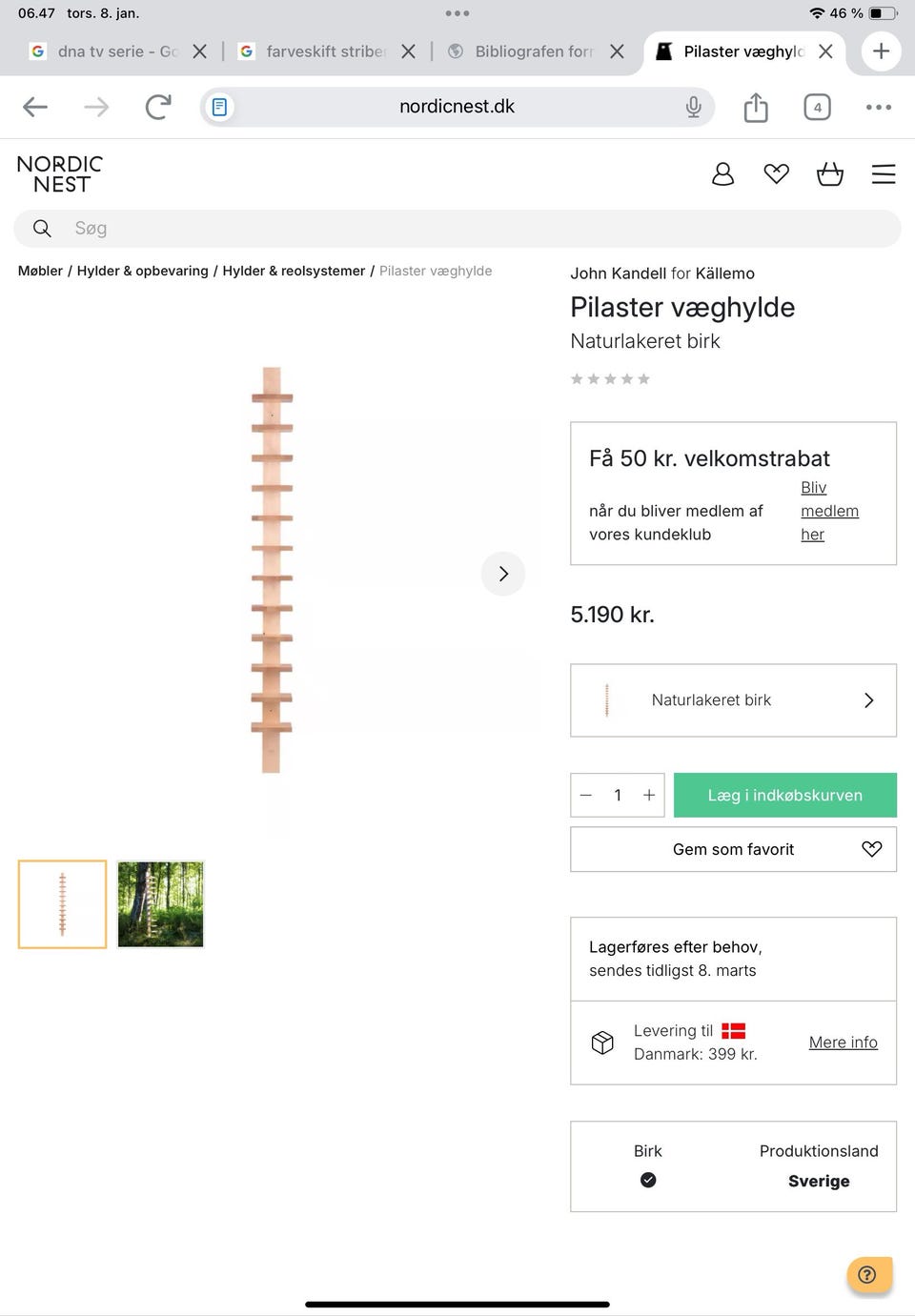Tap the microphone in address bar

click(x=693, y=107)
